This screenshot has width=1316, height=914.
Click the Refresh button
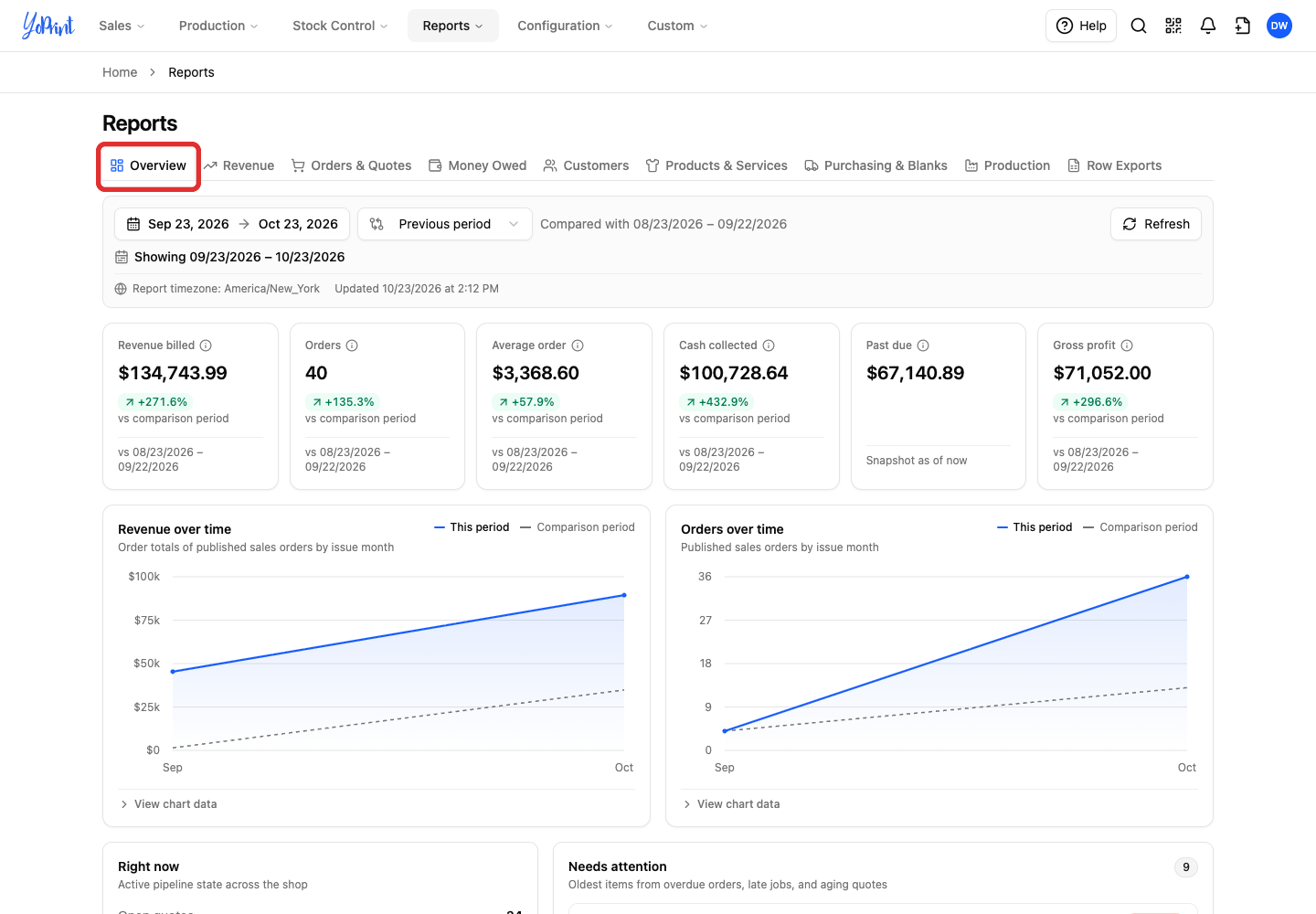pyautogui.click(x=1156, y=224)
